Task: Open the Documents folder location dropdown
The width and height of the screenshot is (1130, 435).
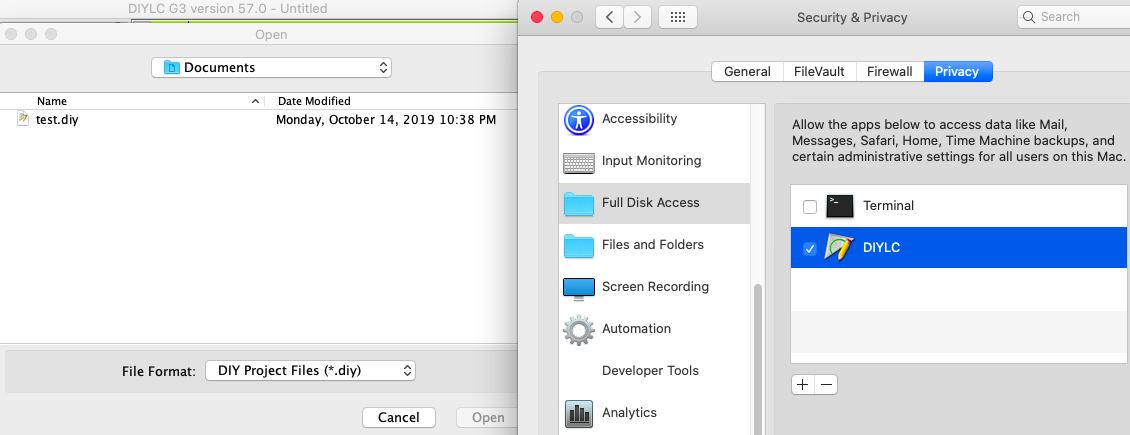Action: pyautogui.click(x=271, y=68)
